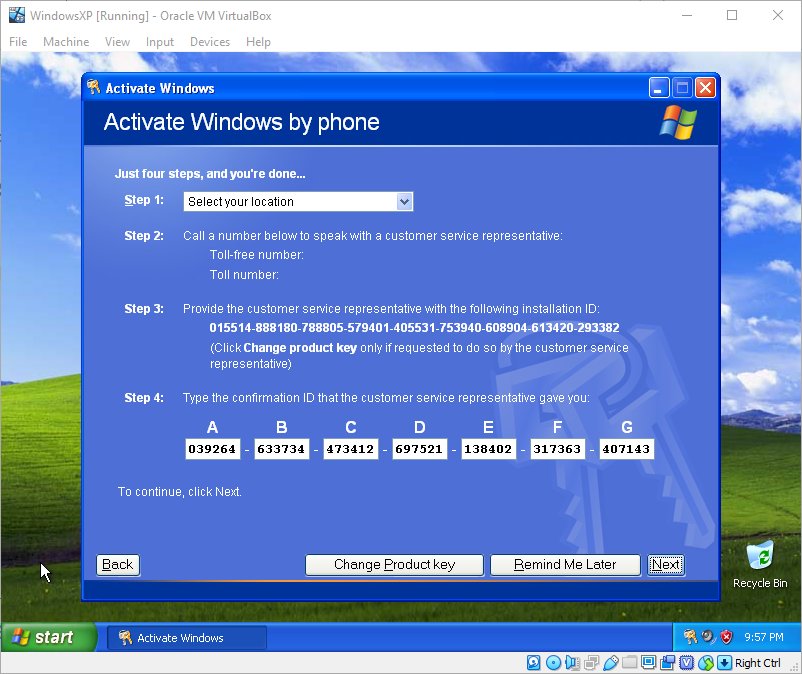Click the hard disk activity status icon

coord(533,663)
